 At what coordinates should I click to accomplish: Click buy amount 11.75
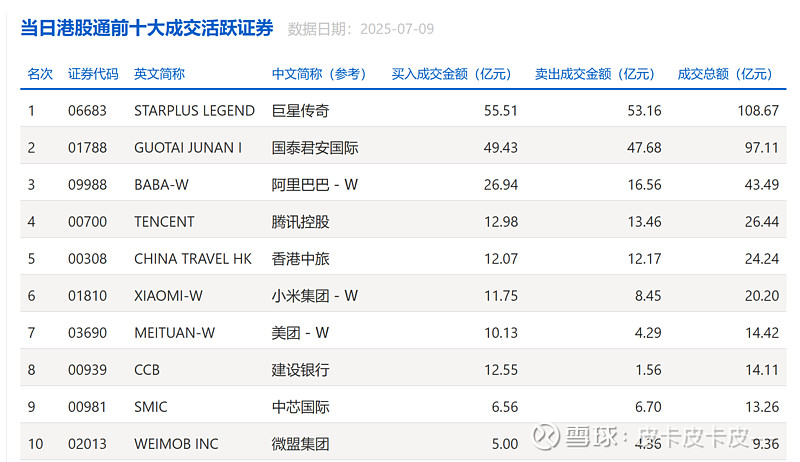pyautogui.click(x=501, y=296)
